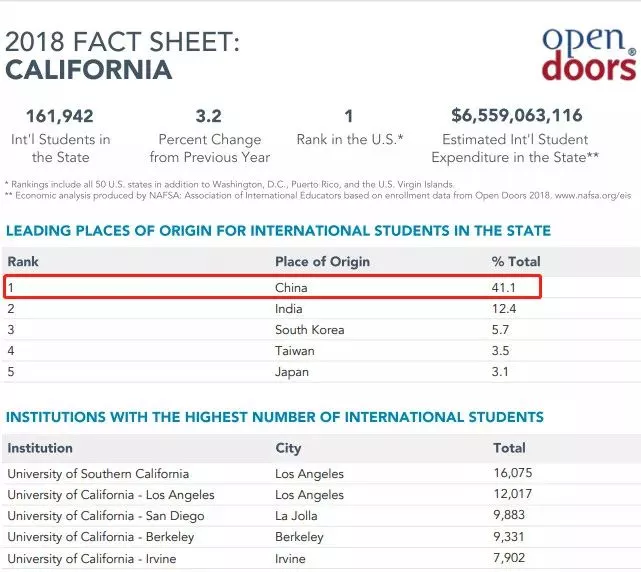Click 'Estimated Int'l Student Expenditure' label
641x572 pixels.
pos(515,148)
